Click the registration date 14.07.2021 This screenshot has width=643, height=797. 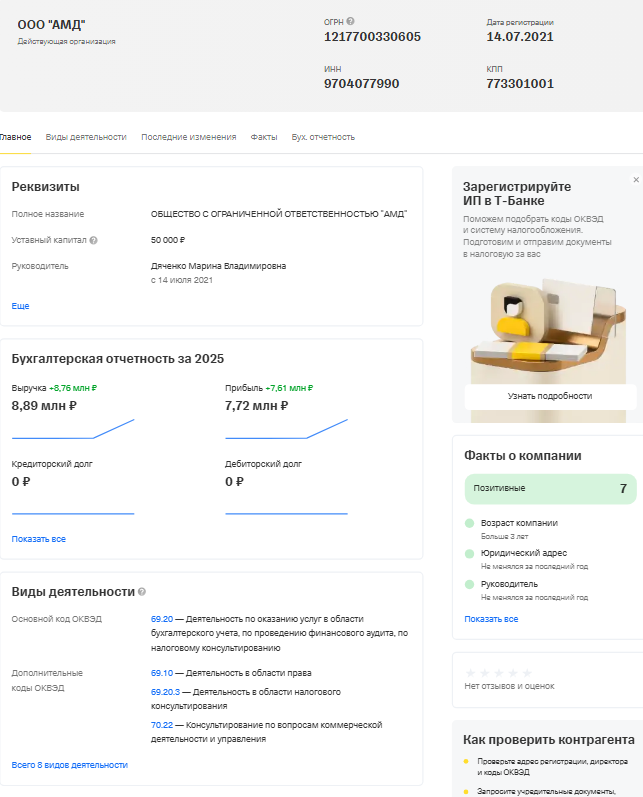tap(519, 37)
